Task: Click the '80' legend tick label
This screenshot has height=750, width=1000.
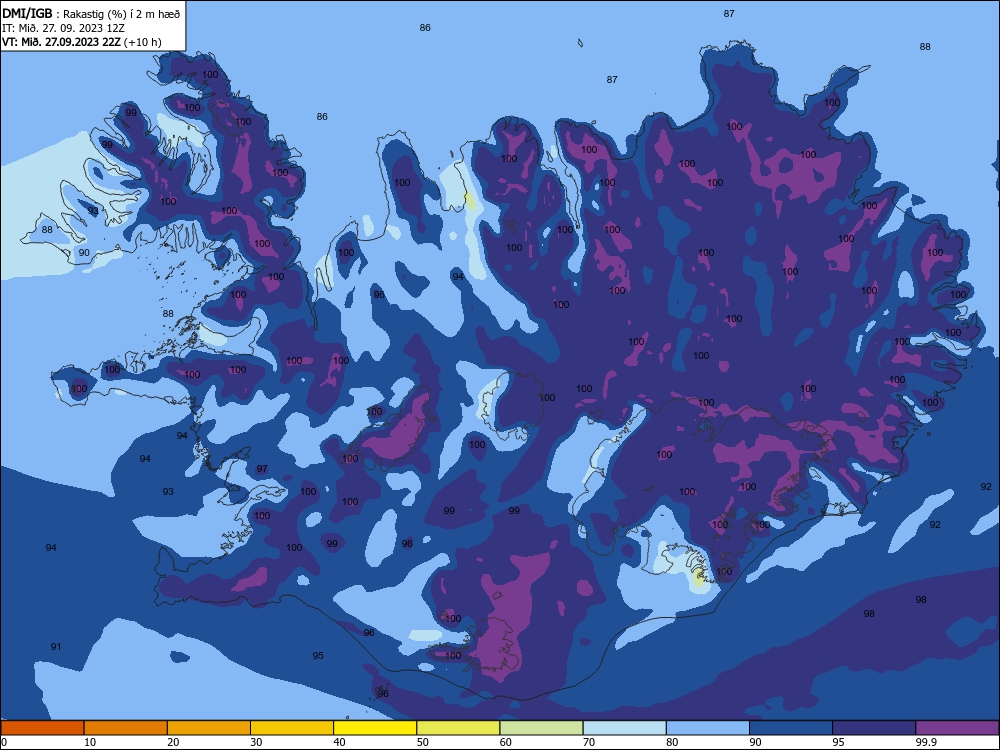Action: tap(672, 742)
